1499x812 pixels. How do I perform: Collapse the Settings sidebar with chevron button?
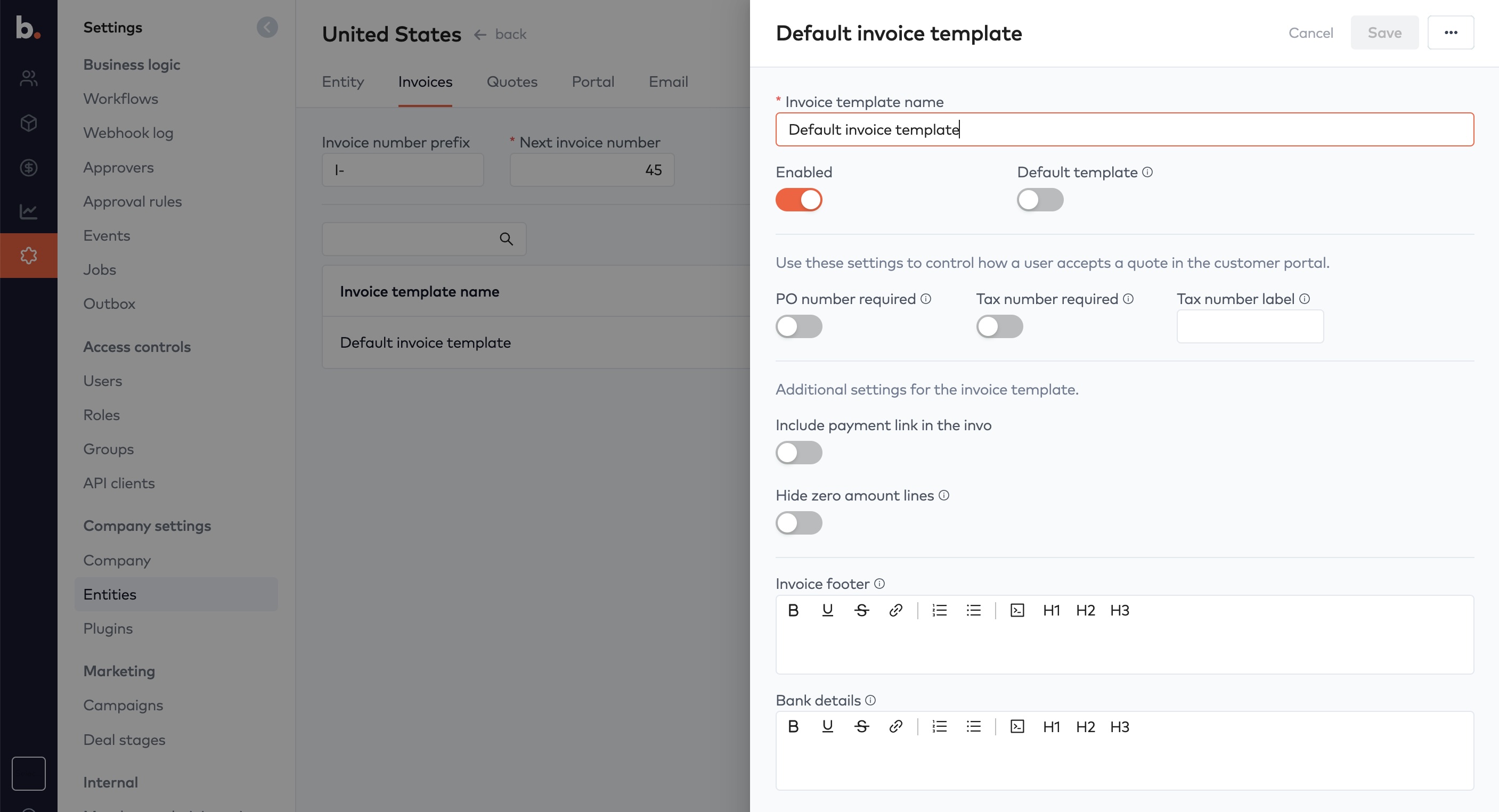(267, 27)
